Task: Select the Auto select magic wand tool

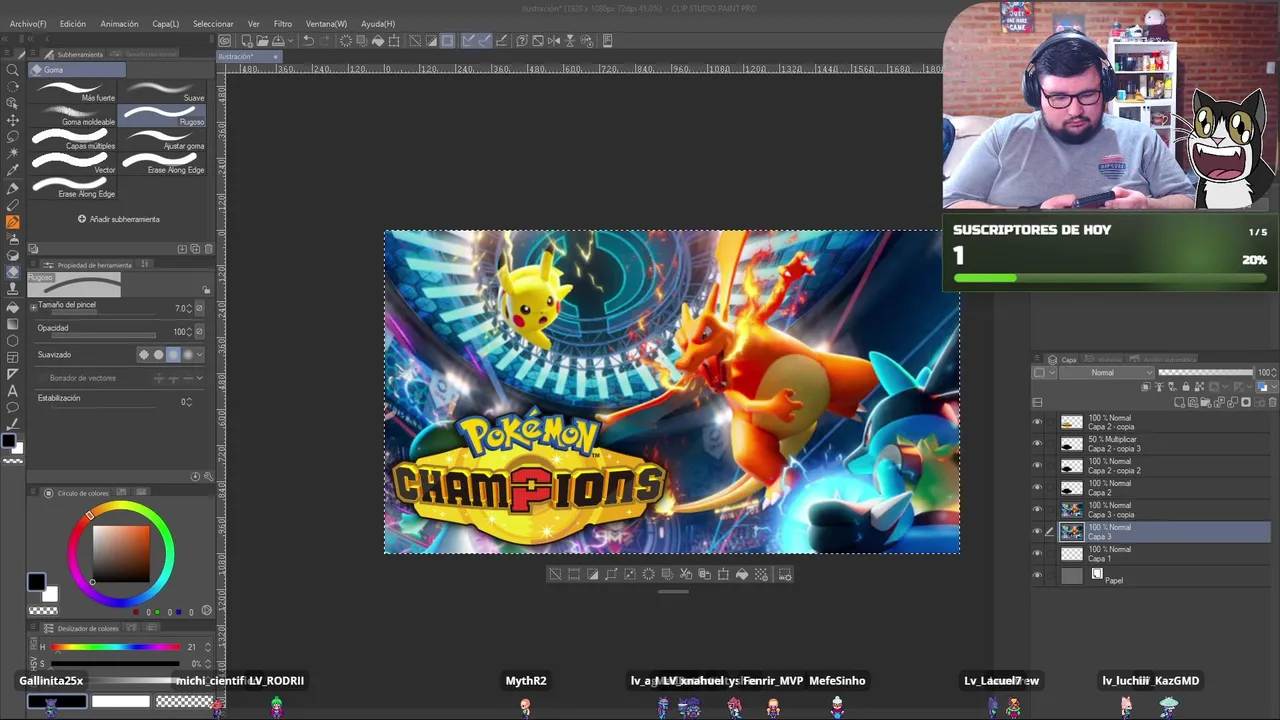Action: [x=13, y=153]
